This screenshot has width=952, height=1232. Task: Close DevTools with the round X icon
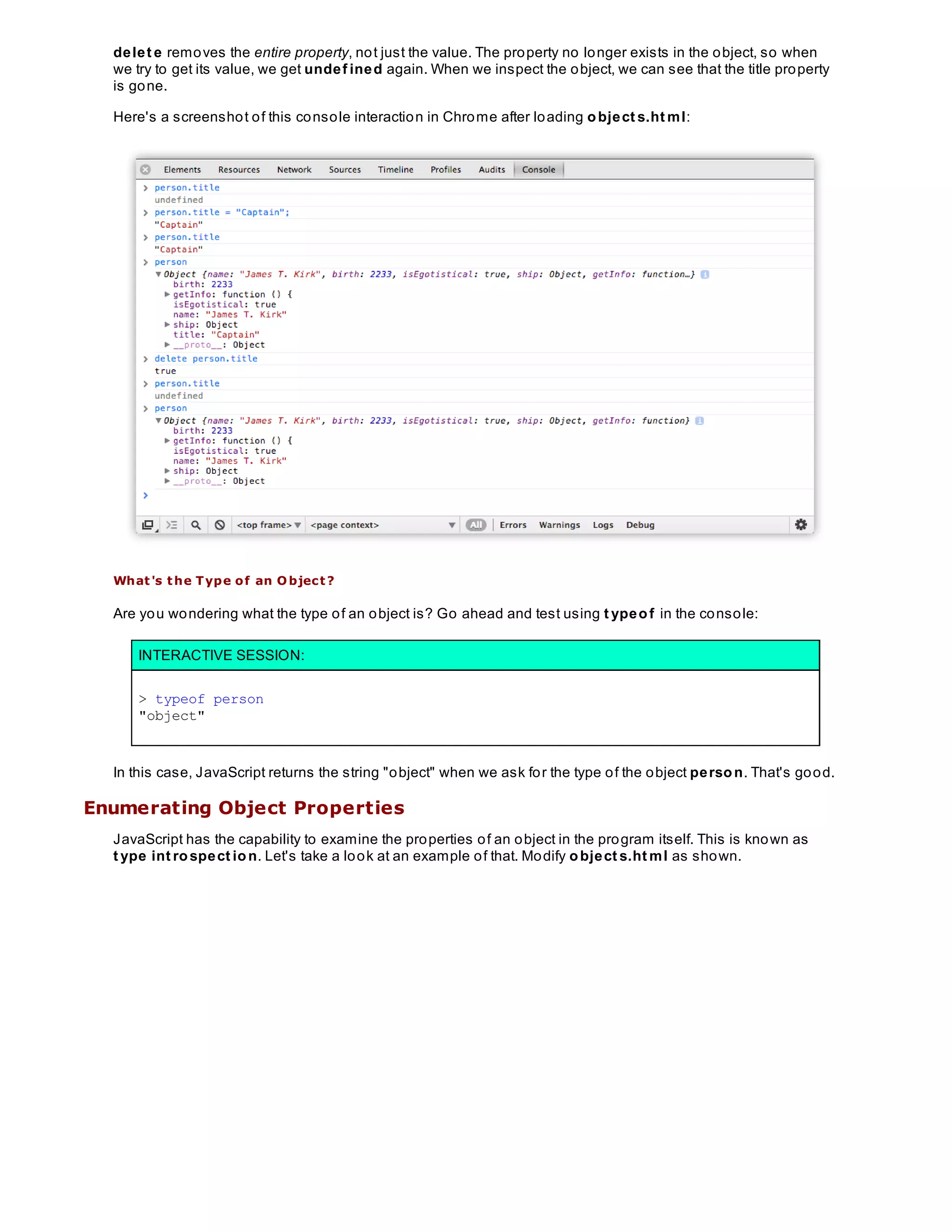[145, 169]
